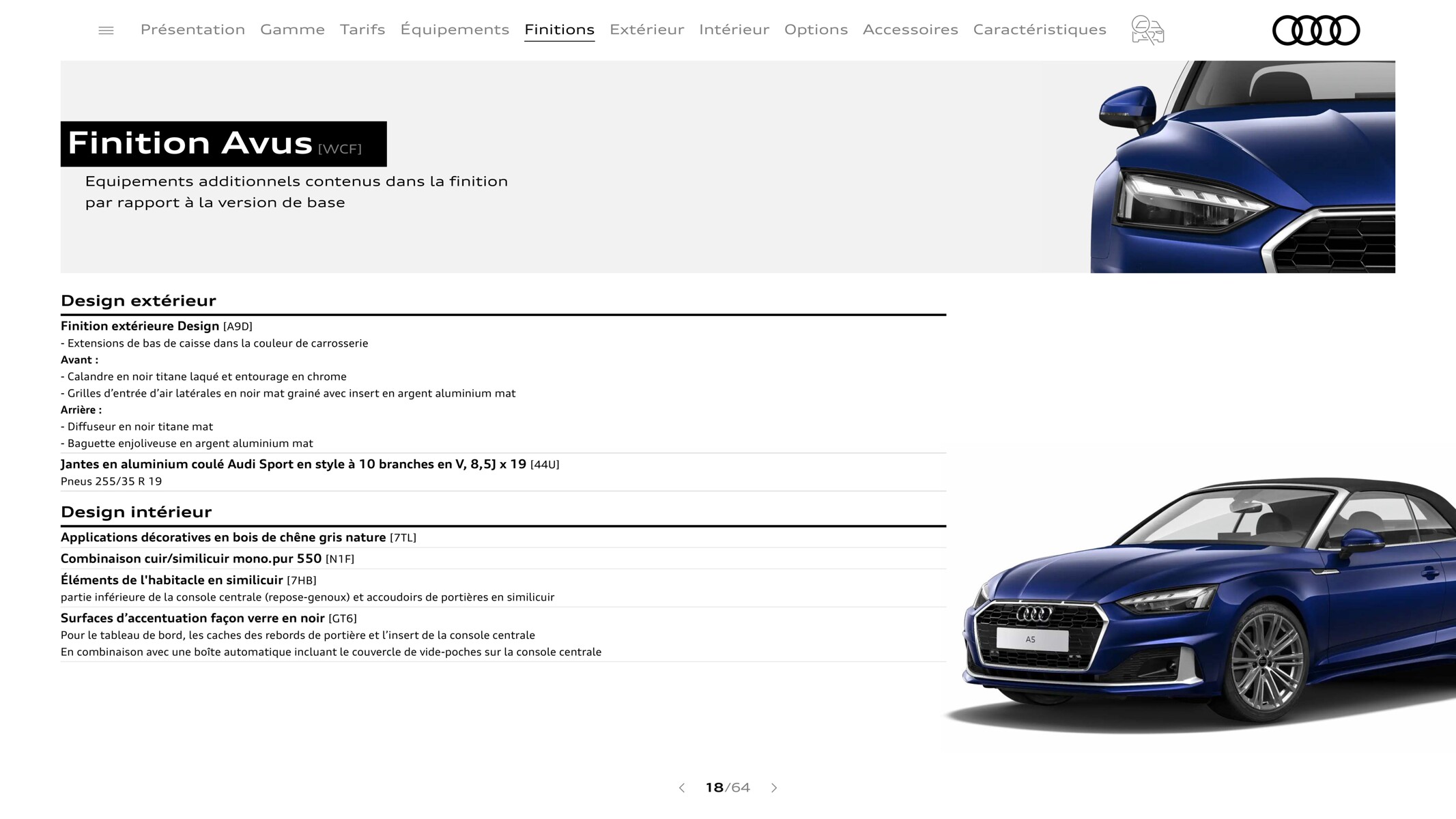Switch to the Gamme tab
Screen dimensions: 1456x819
click(x=292, y=29)
